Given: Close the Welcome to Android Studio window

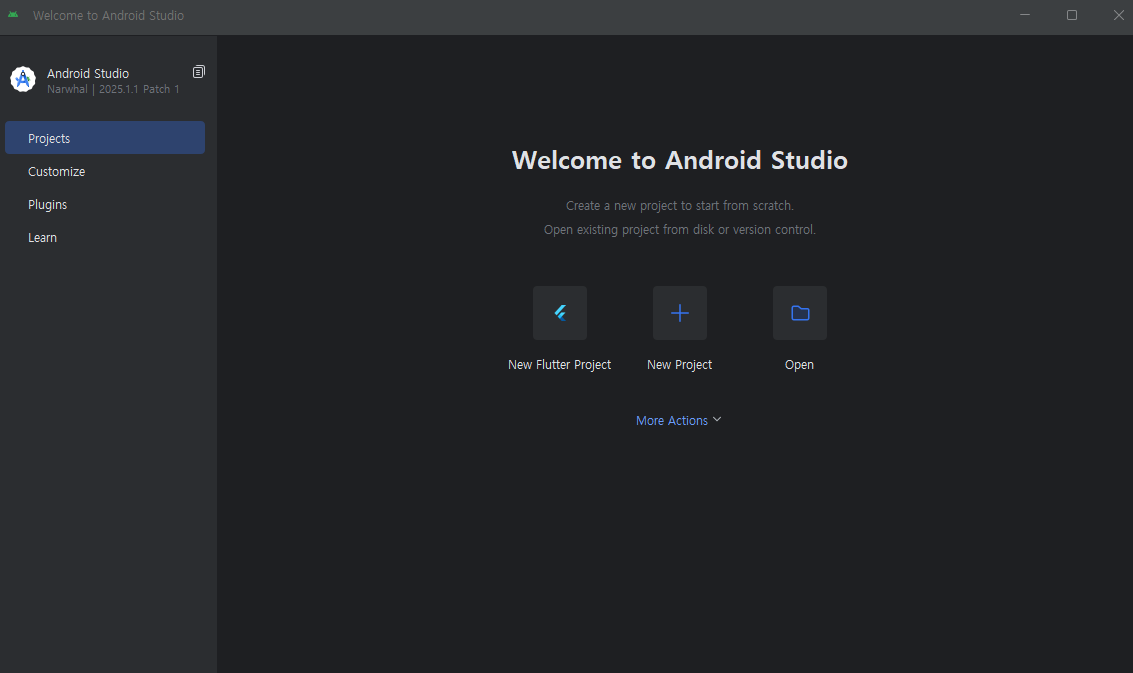Looking at the screenshot, I should (1119, 15).
